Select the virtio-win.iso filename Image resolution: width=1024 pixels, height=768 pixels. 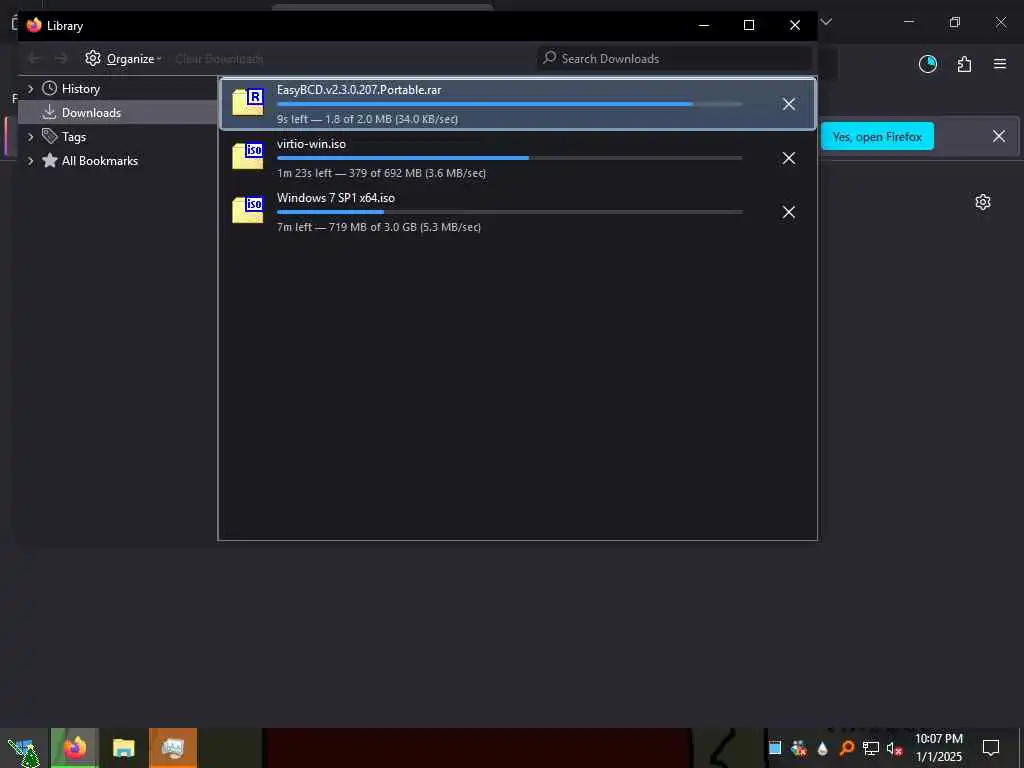[x=311, y=144]
